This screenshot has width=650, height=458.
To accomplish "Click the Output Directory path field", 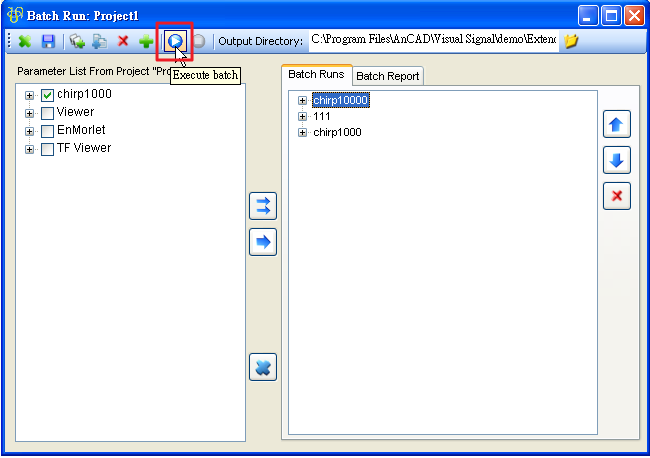I will click(x=432, y=41).
